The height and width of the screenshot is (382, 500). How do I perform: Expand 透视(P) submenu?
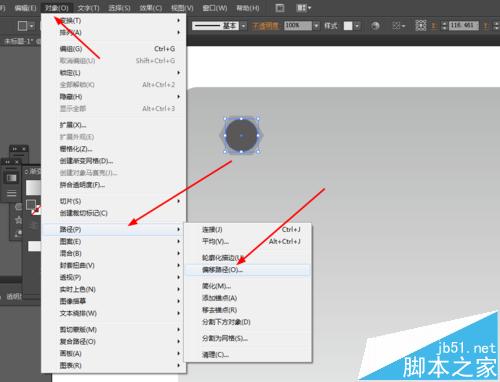113,277
